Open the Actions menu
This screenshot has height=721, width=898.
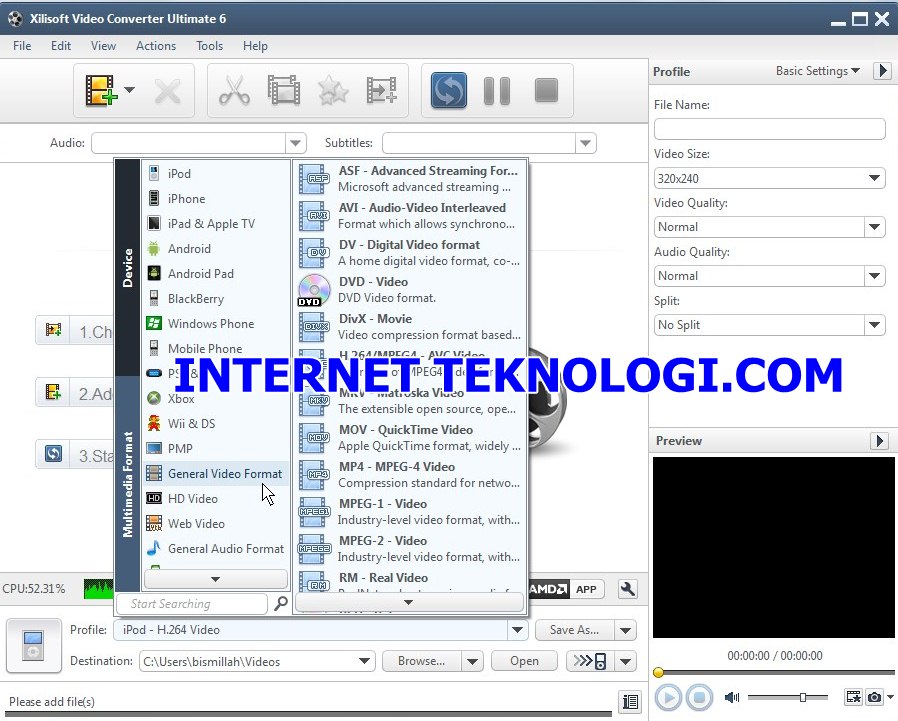tap(156, 46)
